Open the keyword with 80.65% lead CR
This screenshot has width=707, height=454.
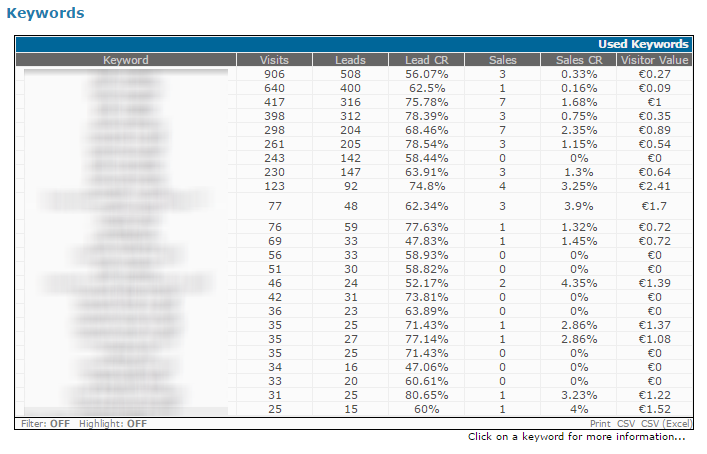click(125, 396)
